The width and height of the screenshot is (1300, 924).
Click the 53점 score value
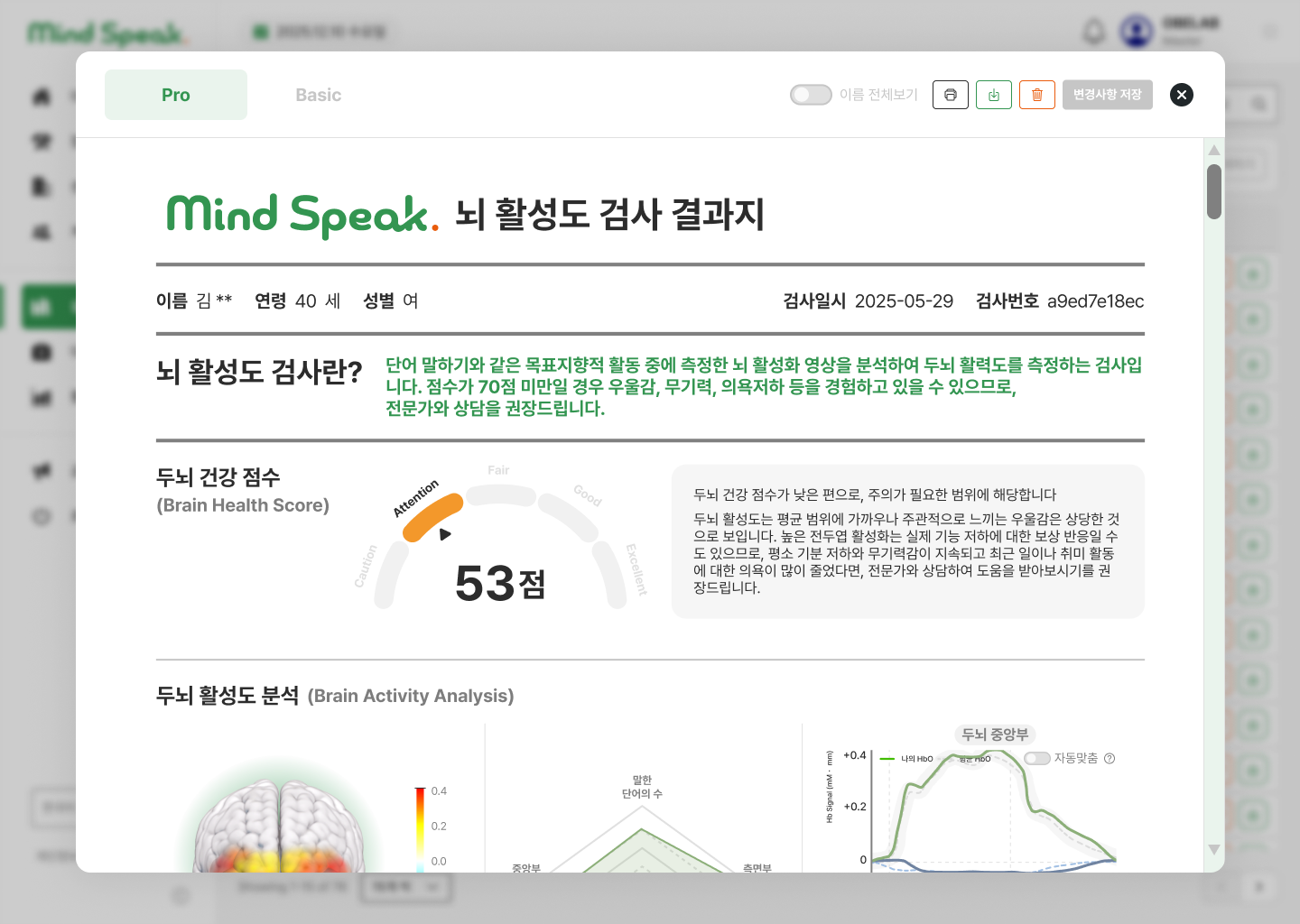click(x=500, y=584)
